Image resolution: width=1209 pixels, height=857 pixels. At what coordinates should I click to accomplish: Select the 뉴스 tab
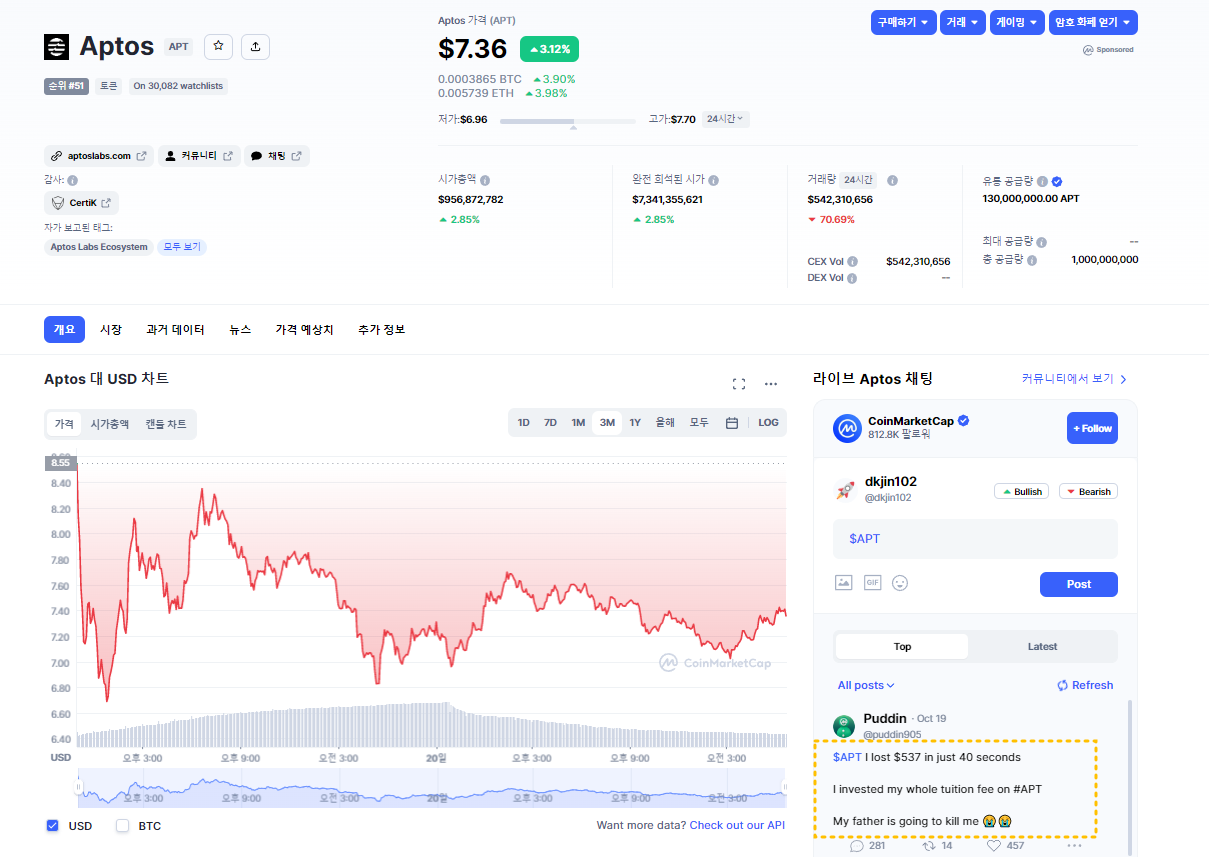tap(240, 329)
